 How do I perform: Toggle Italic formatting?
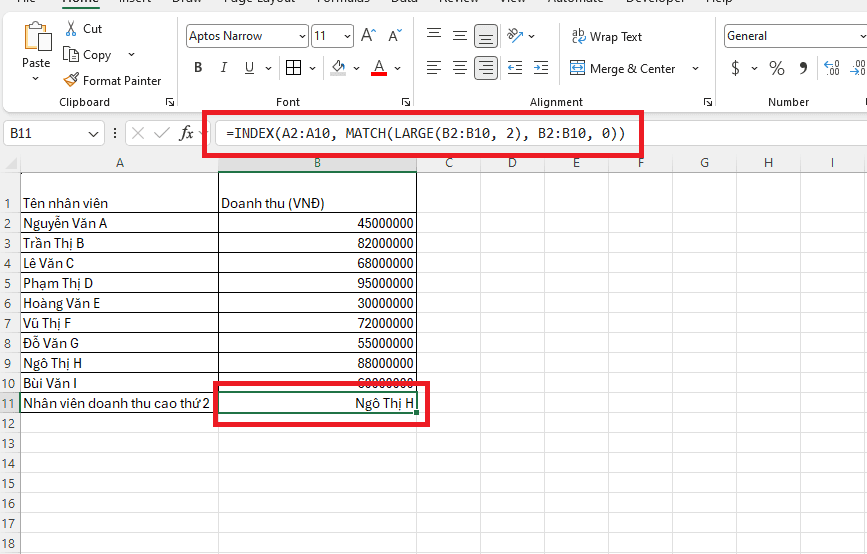[223, 67]
